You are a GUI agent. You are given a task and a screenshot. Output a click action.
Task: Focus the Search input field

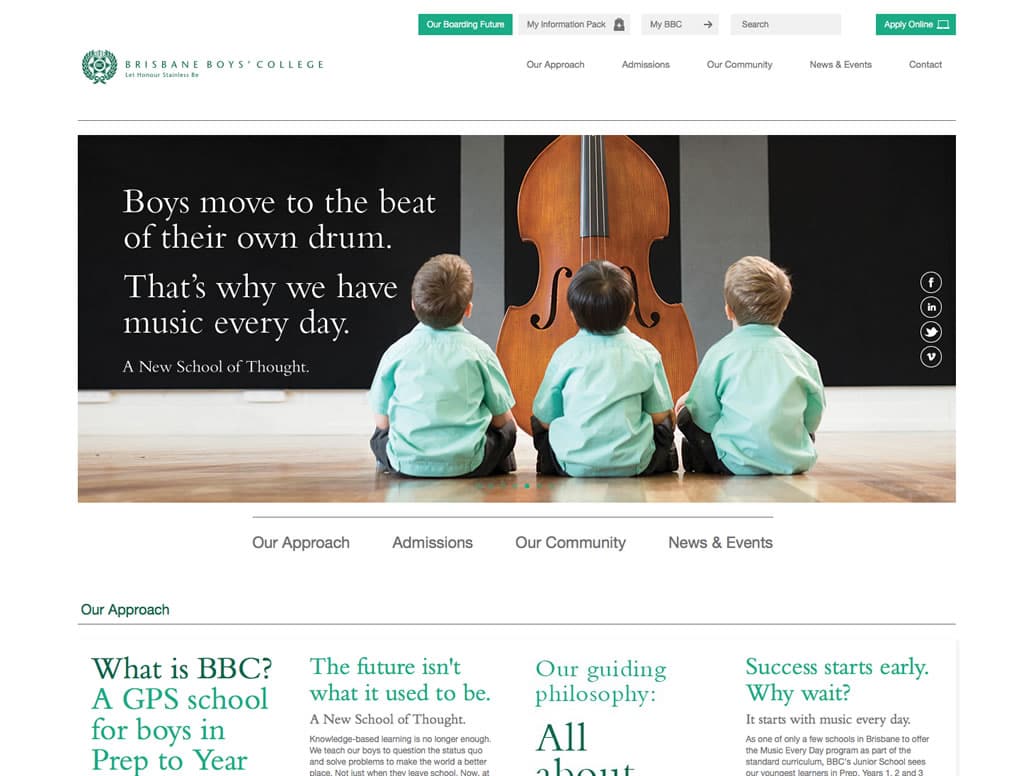pos(786,24)
